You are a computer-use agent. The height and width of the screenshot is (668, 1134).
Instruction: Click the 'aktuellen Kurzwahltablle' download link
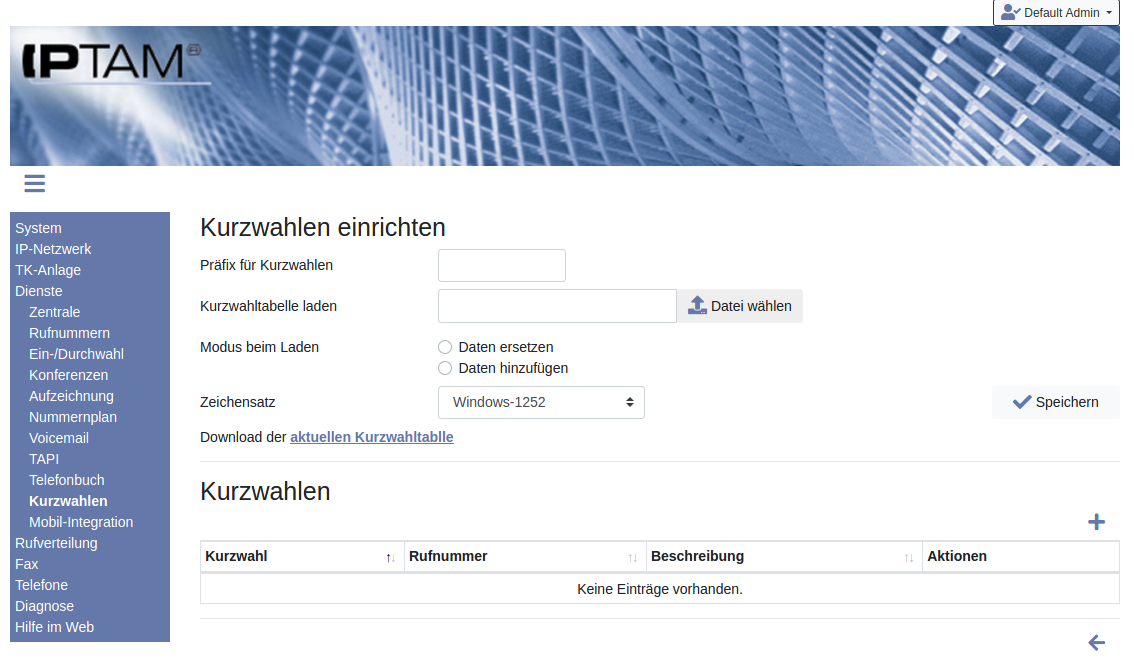(371, 437)
